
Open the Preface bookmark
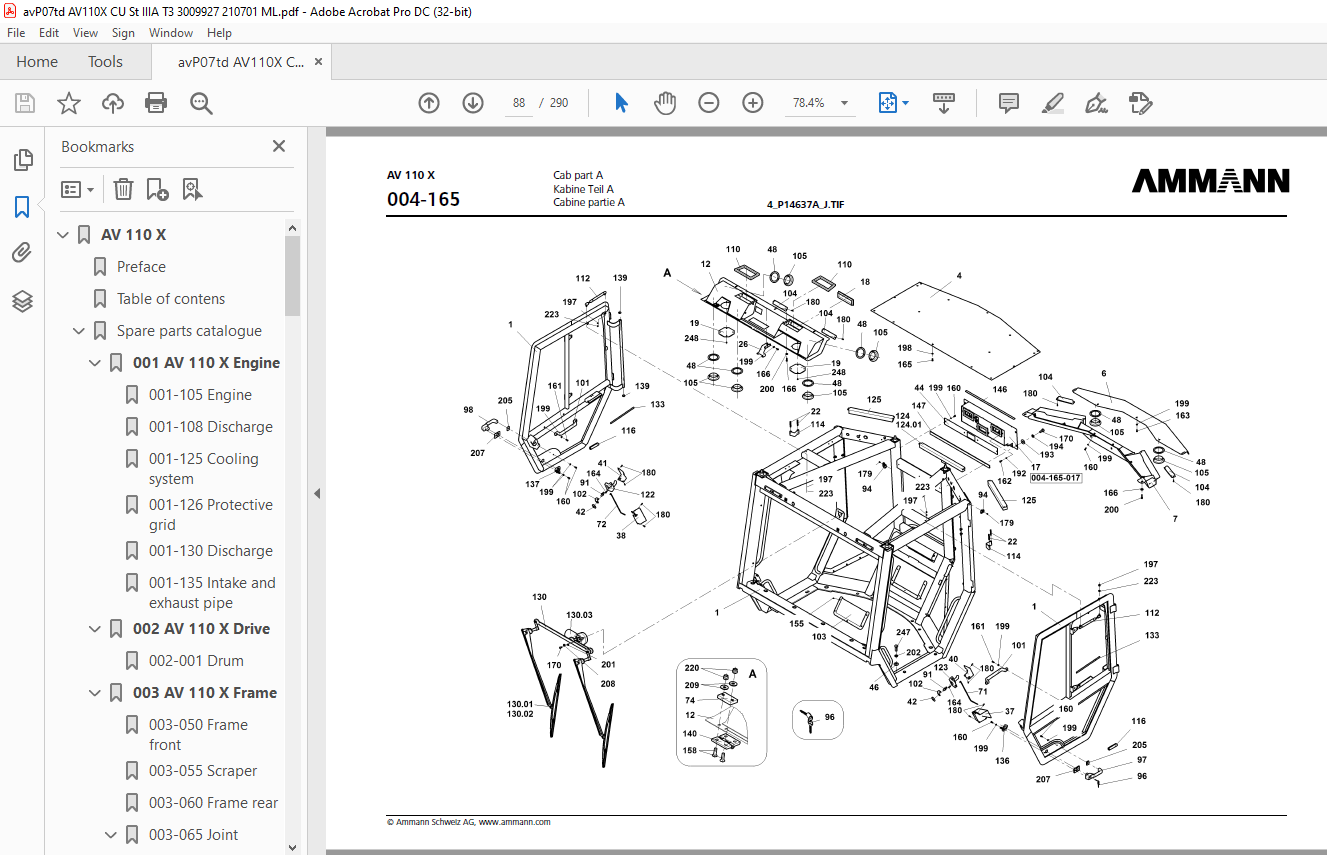(141, 267)
